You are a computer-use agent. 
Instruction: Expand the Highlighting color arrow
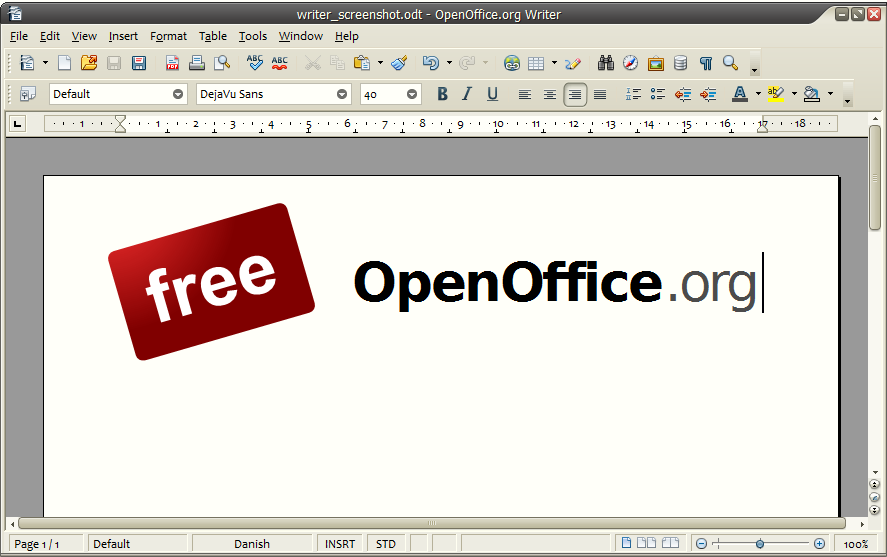tap(794, 94)
